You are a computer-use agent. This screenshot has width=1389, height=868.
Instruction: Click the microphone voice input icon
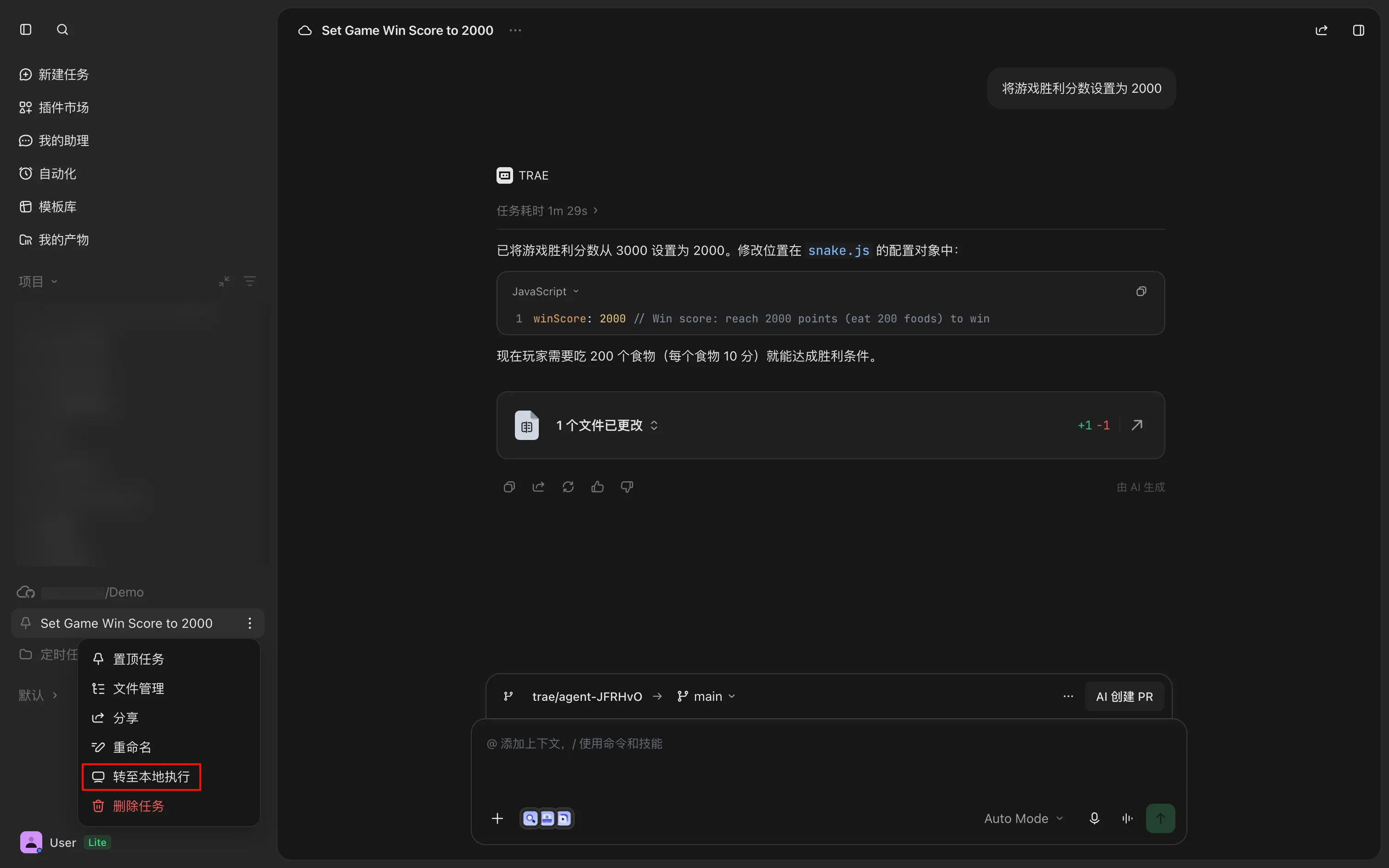[x=1095, y=818]
